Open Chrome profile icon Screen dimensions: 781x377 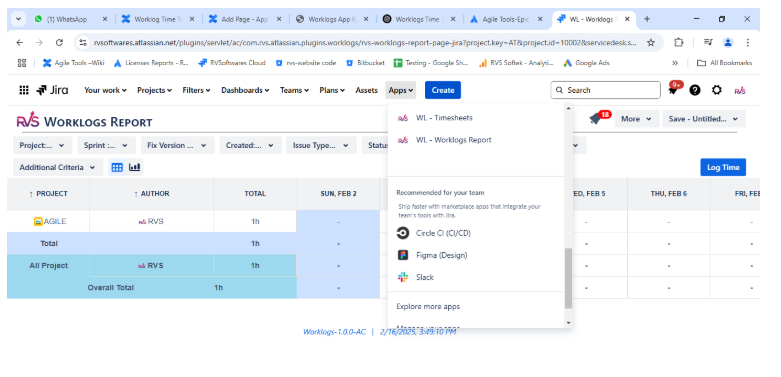(728, 42)
